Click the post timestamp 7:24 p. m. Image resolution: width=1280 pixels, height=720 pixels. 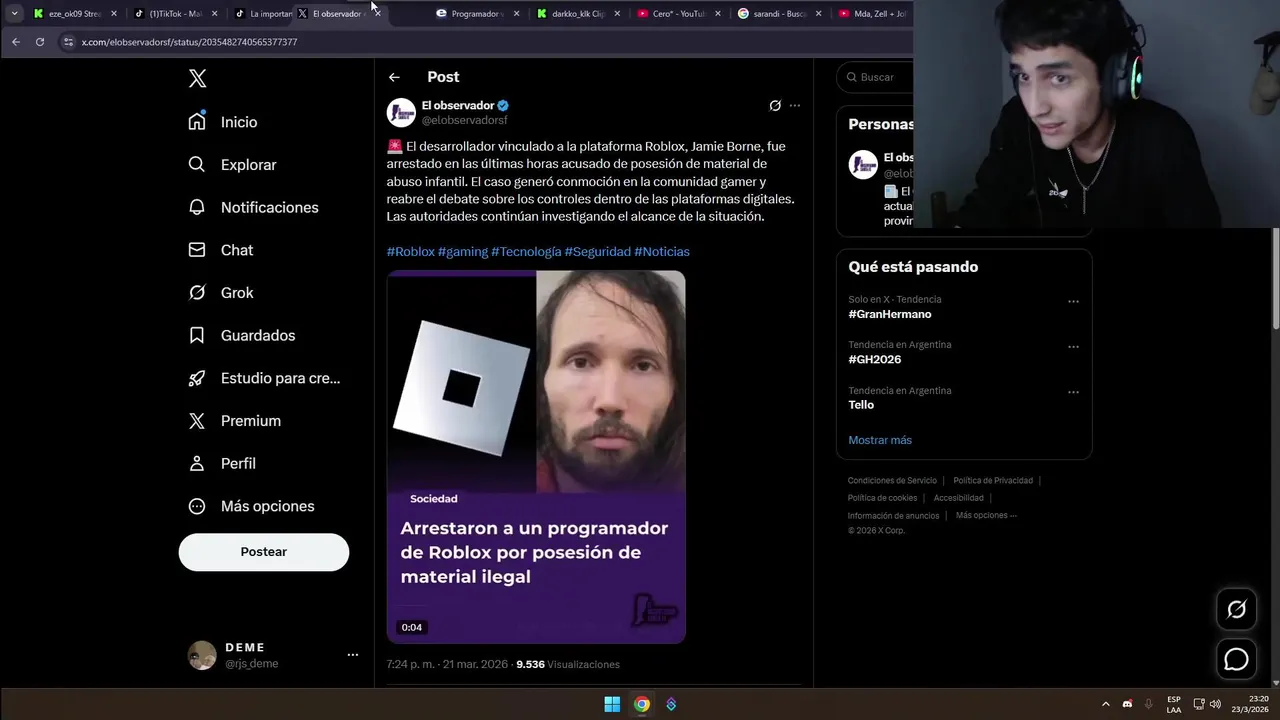tap(449, 665)
